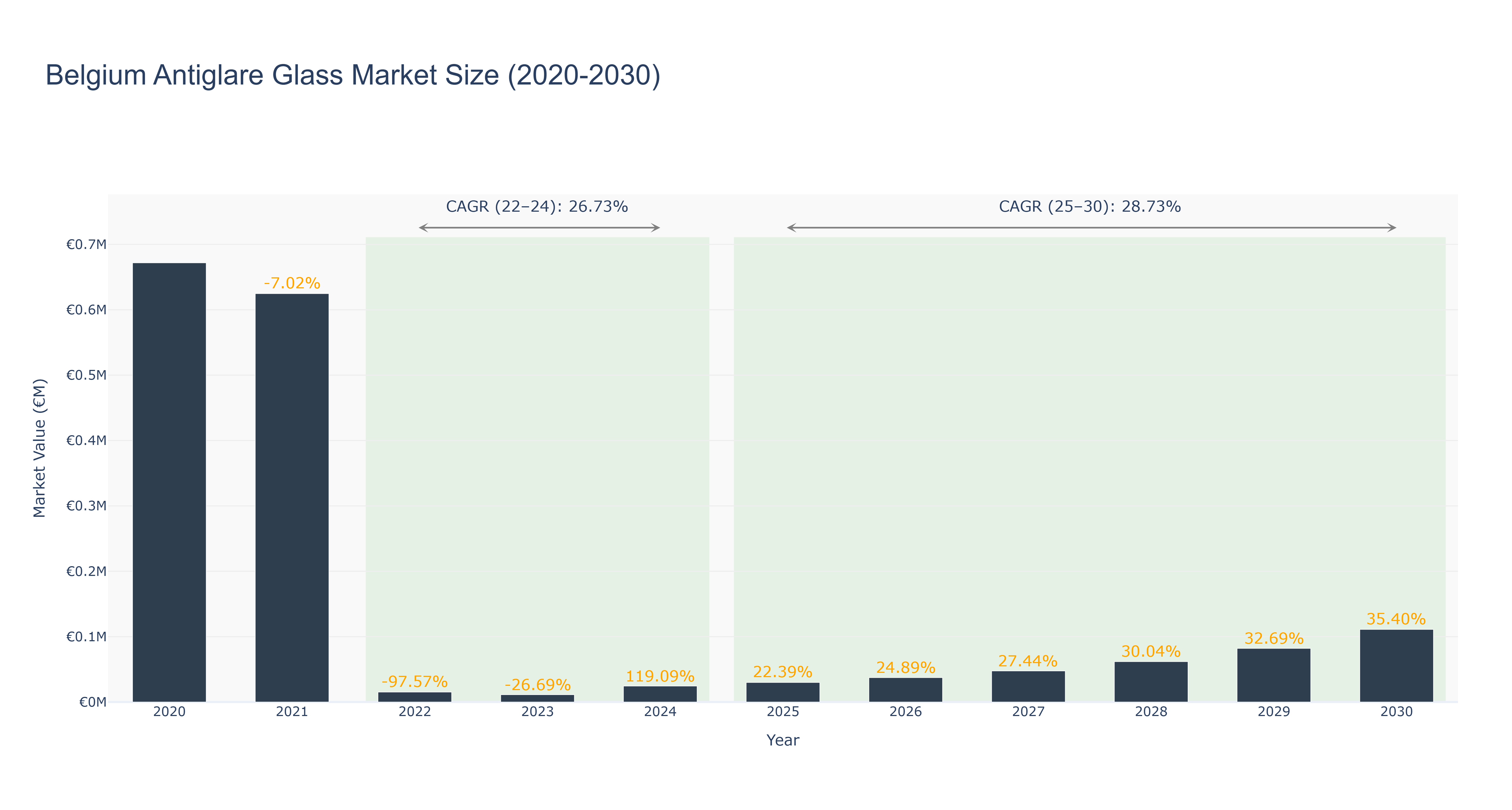Screen dimensions: 1512x810
Task: Click the '-97.57%' growth label
Action: [415, 682]
